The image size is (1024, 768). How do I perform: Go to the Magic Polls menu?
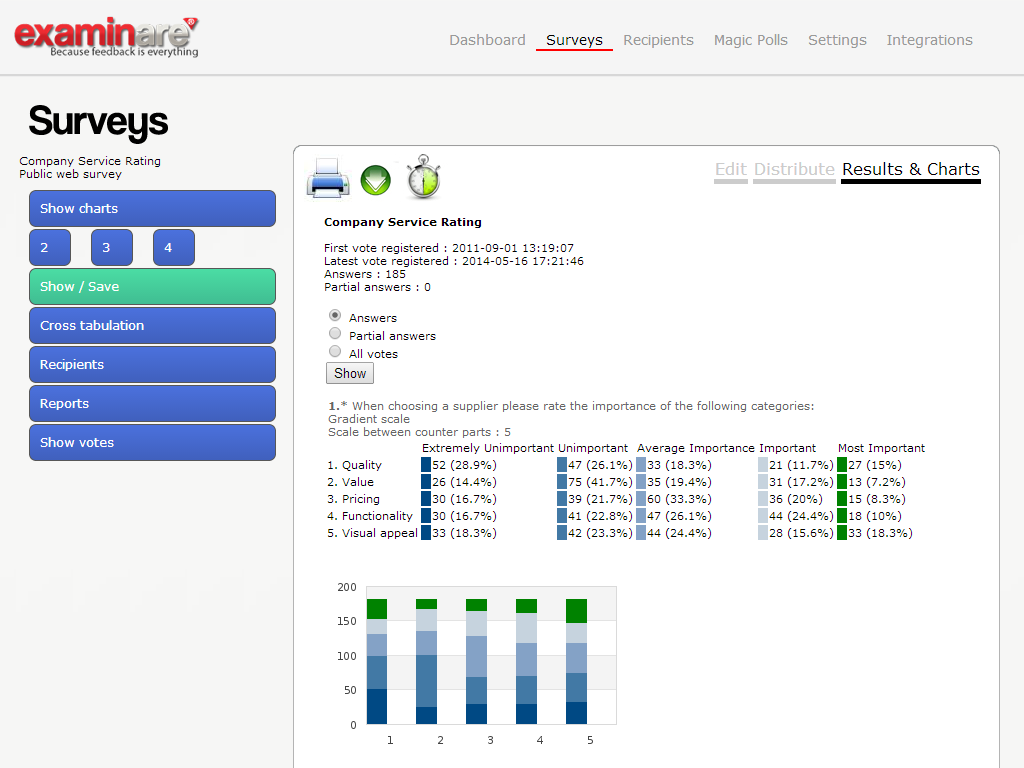click(750, 40)
